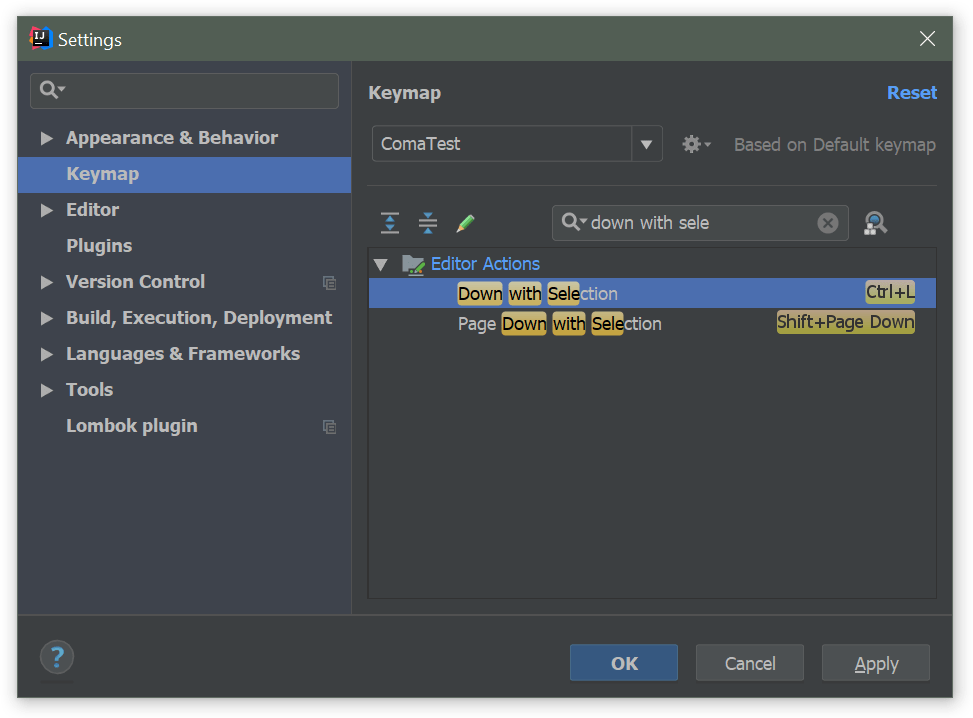Focus the left settings search field
The image size is (973, 718).
[x=184, y=91]
